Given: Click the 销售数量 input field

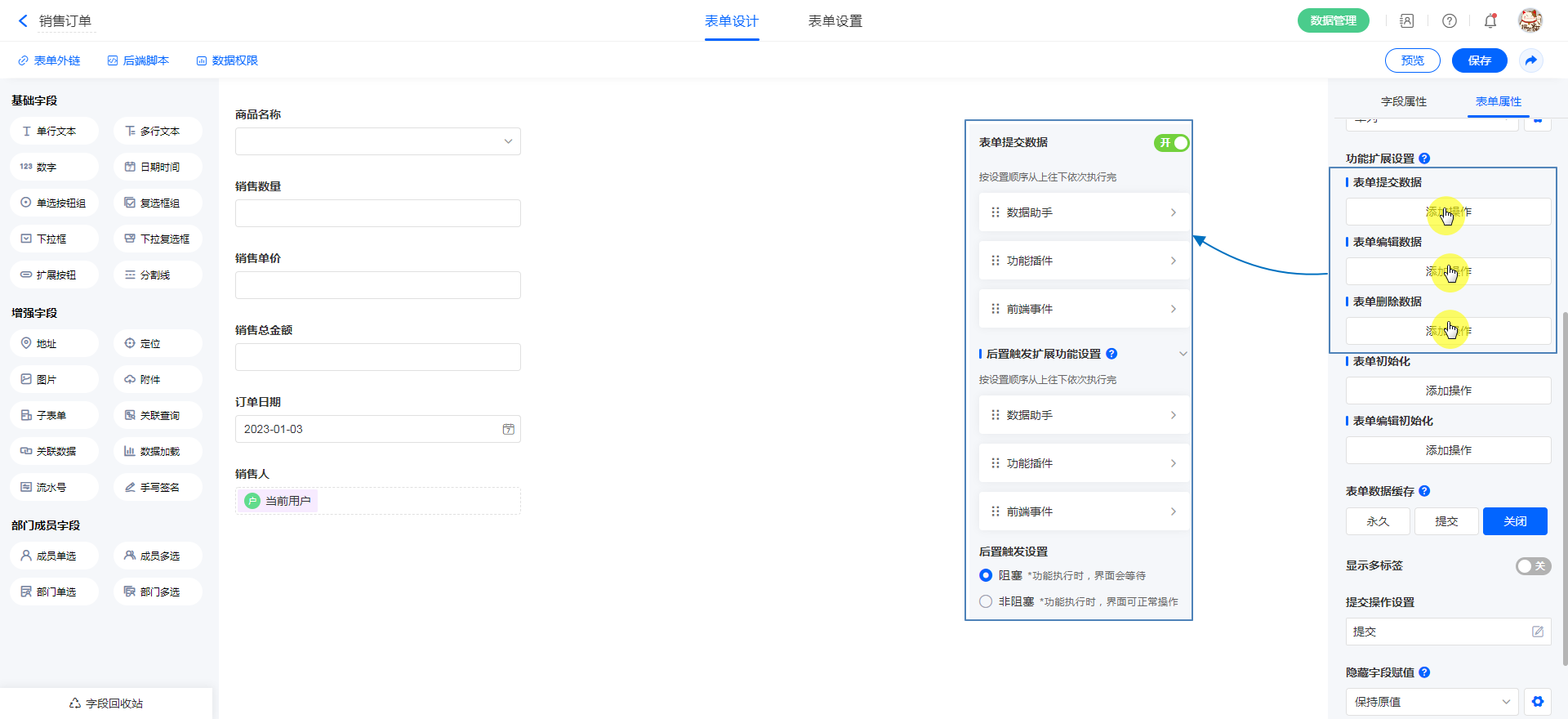Looking at the screenshot, I should click(378, 213).
